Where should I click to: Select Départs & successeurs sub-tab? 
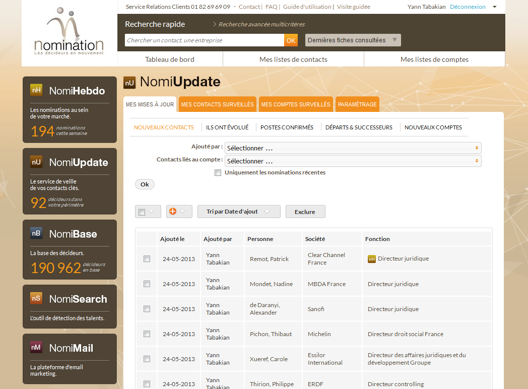359,127
